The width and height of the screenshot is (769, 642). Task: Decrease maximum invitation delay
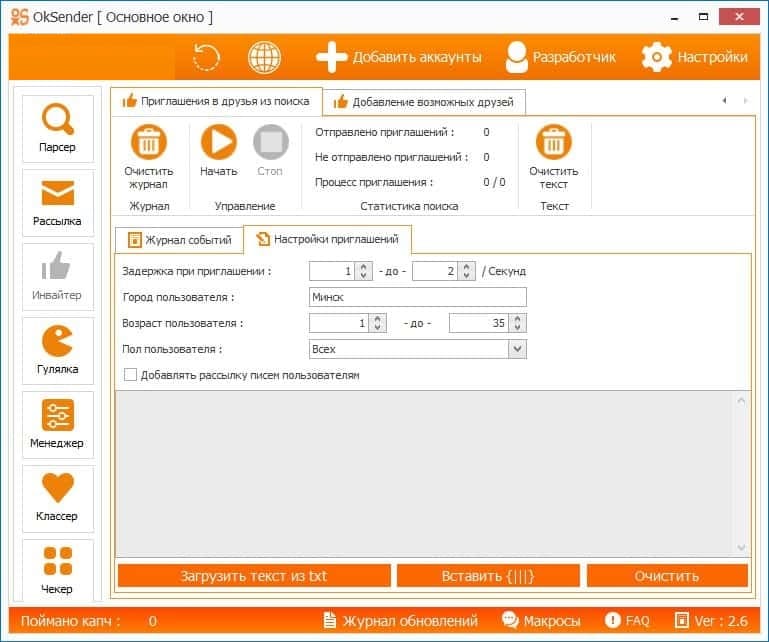(x=466, y=276)
